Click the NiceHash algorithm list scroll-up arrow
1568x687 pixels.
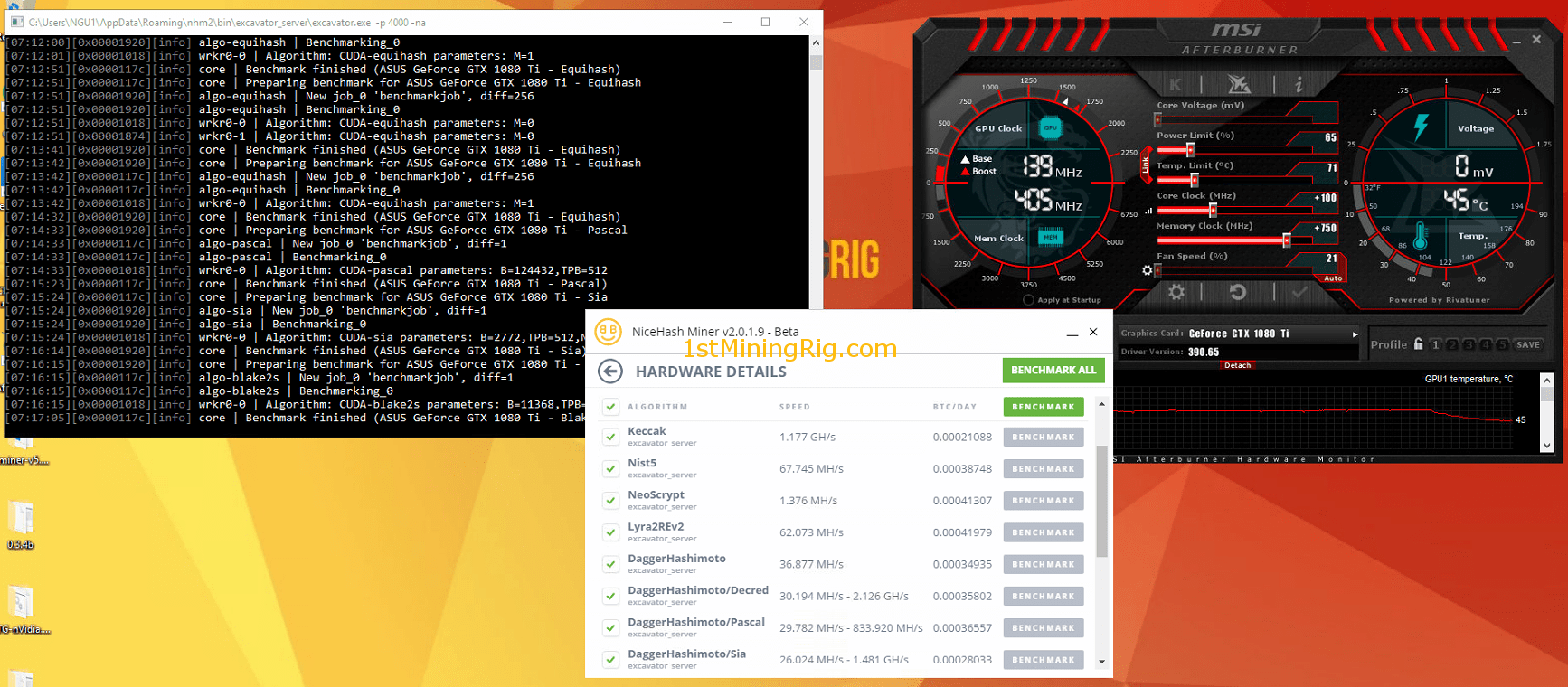(x=1101, y=404)
